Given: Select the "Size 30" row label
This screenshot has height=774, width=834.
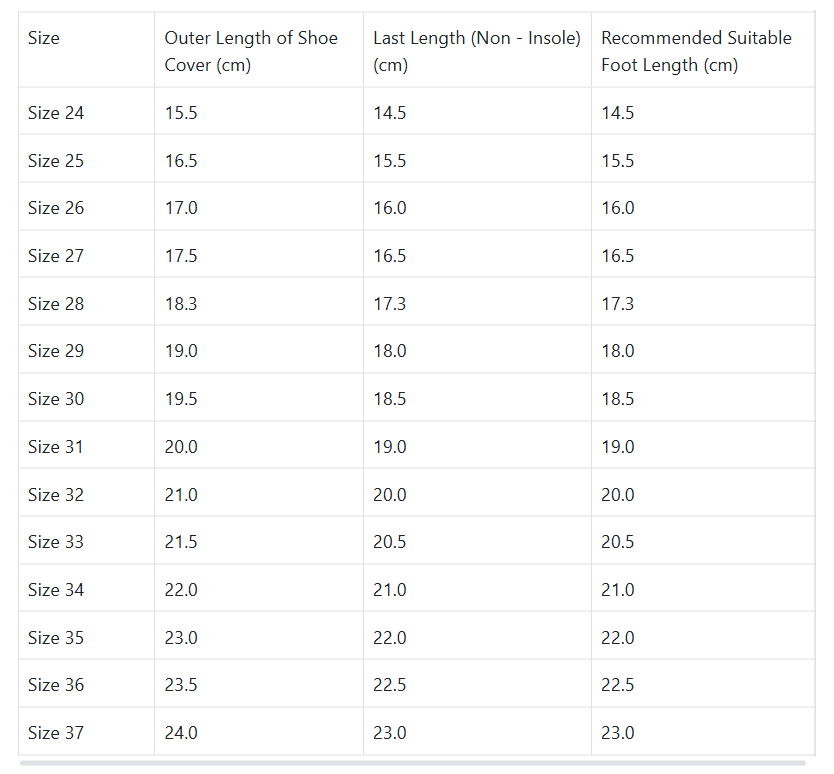Looking at the screenshot, I should [x=56, y=399].
